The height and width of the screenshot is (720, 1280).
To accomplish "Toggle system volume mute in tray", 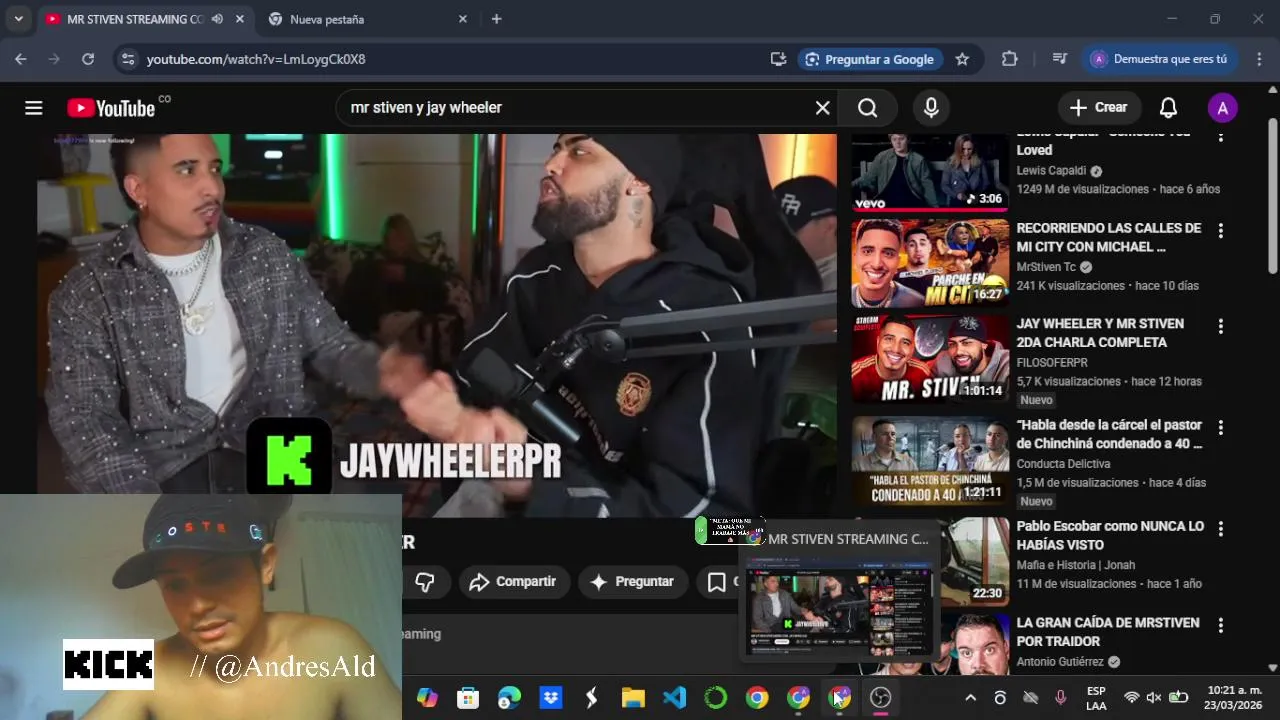I will click(x=1154, y=698).
